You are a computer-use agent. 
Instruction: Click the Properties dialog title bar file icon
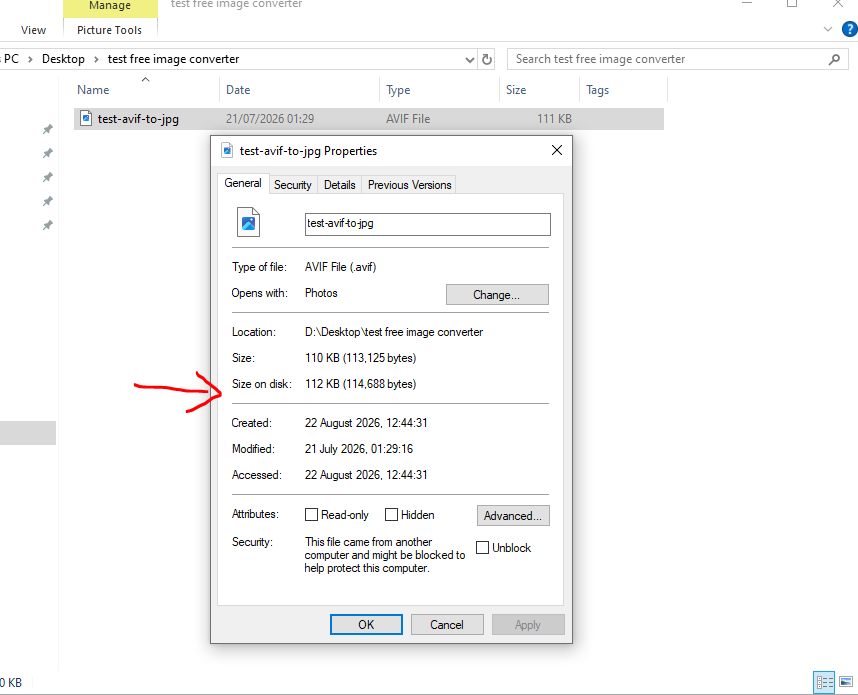227,150
